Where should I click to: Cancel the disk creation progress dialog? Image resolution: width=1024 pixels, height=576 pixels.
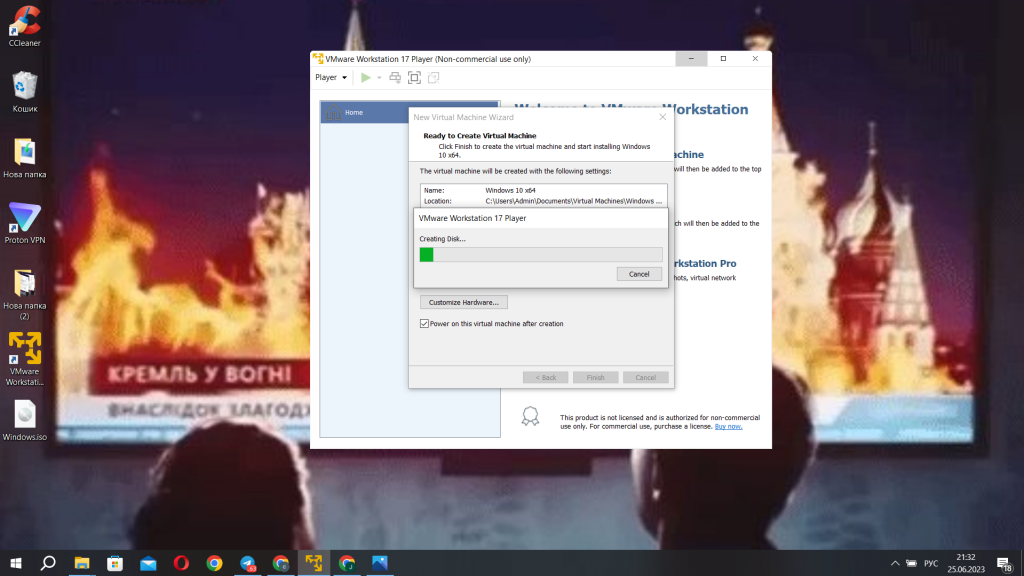pos(639,273)
